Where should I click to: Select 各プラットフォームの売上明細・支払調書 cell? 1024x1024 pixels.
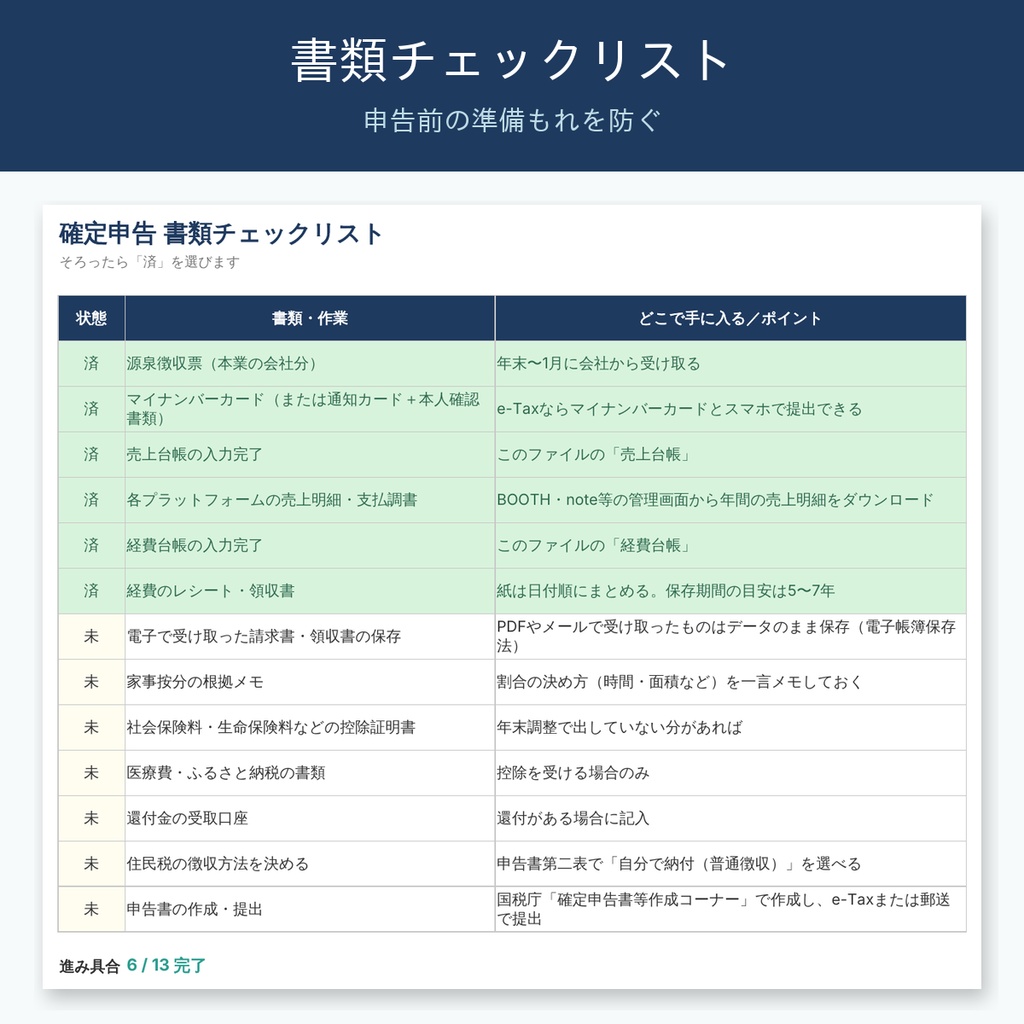[310, 500]
